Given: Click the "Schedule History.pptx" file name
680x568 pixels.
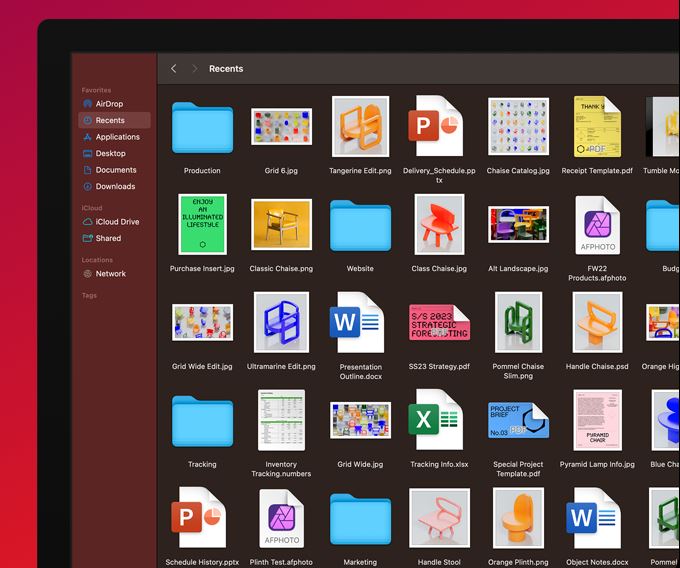Looking at the screenshot, I should point(202,562).
